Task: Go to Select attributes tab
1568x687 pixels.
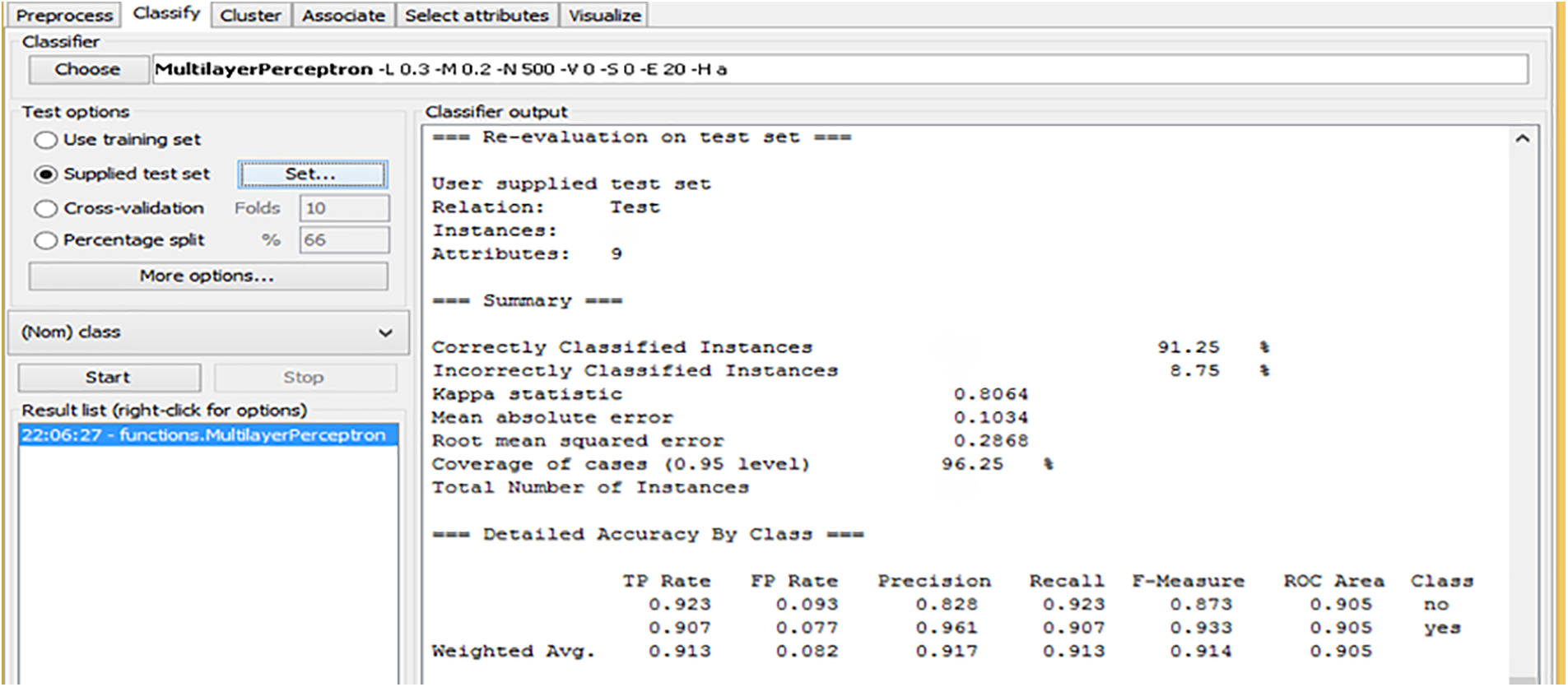Action: click(476, 16)
